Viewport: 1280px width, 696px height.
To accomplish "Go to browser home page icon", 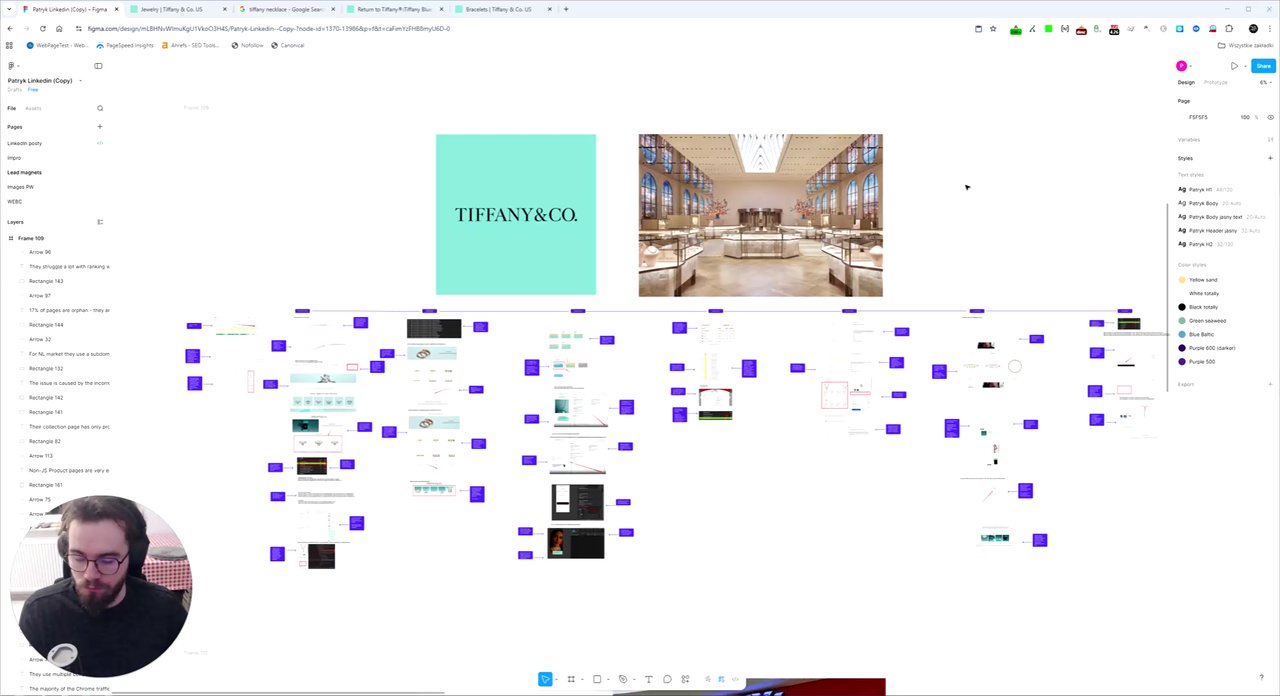I will point(59,29).
